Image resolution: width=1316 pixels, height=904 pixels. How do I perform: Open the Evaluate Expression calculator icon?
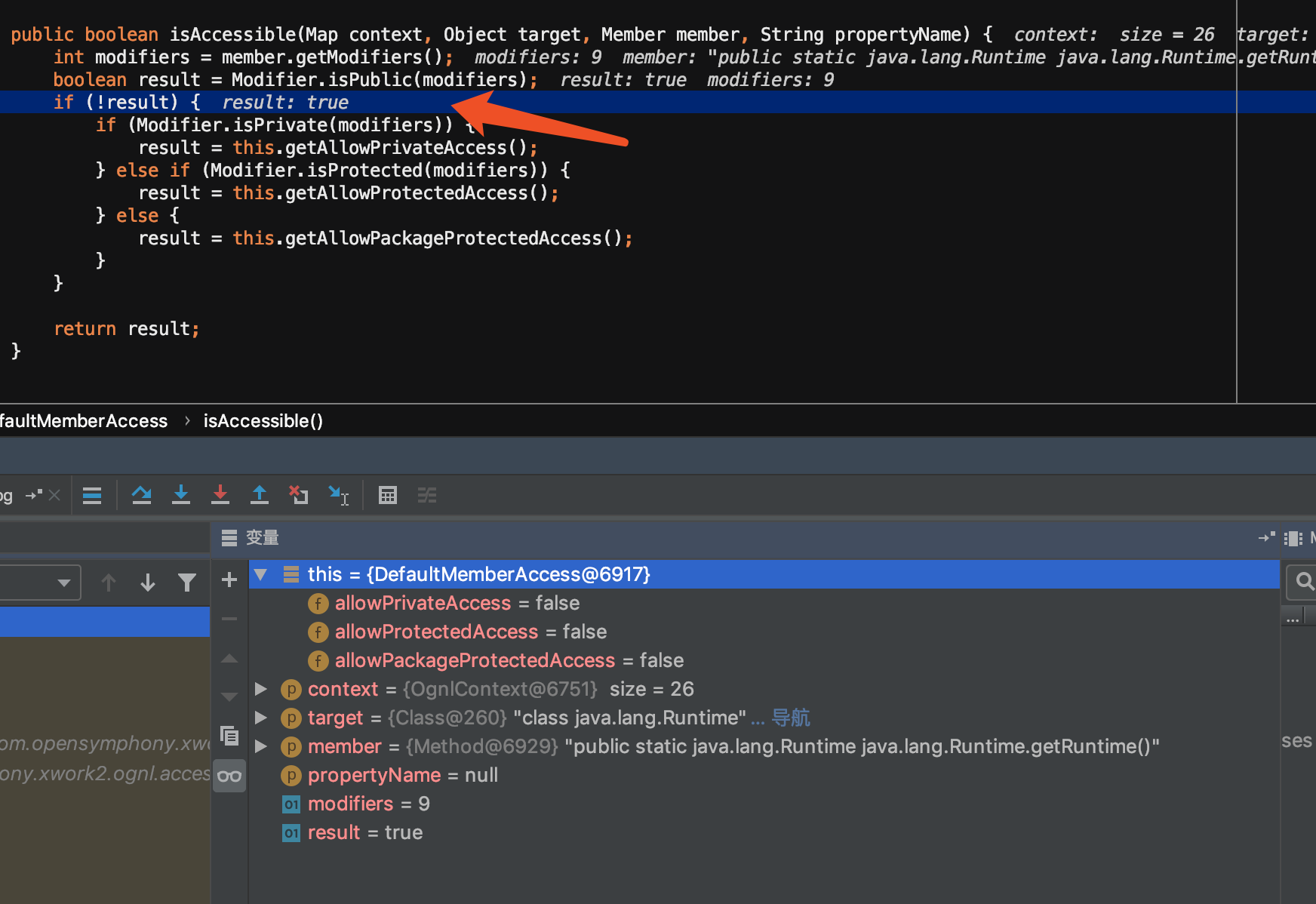388,495
